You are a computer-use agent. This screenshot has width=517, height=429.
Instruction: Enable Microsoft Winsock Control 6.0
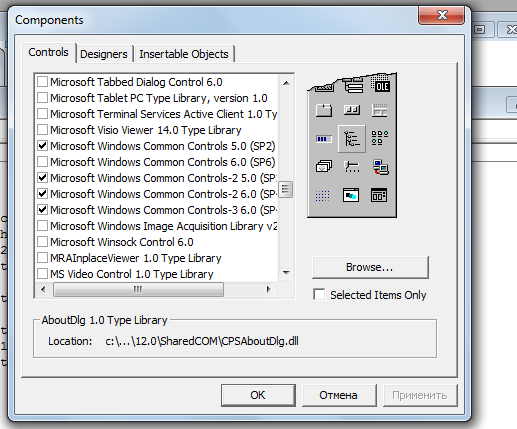coord(42,242)
